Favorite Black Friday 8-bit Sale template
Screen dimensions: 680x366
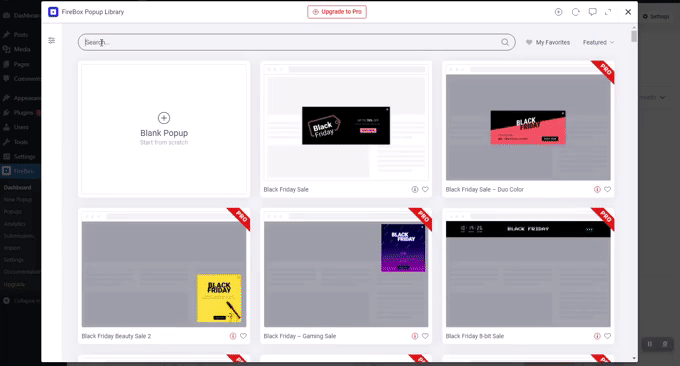tap(608, 336)
